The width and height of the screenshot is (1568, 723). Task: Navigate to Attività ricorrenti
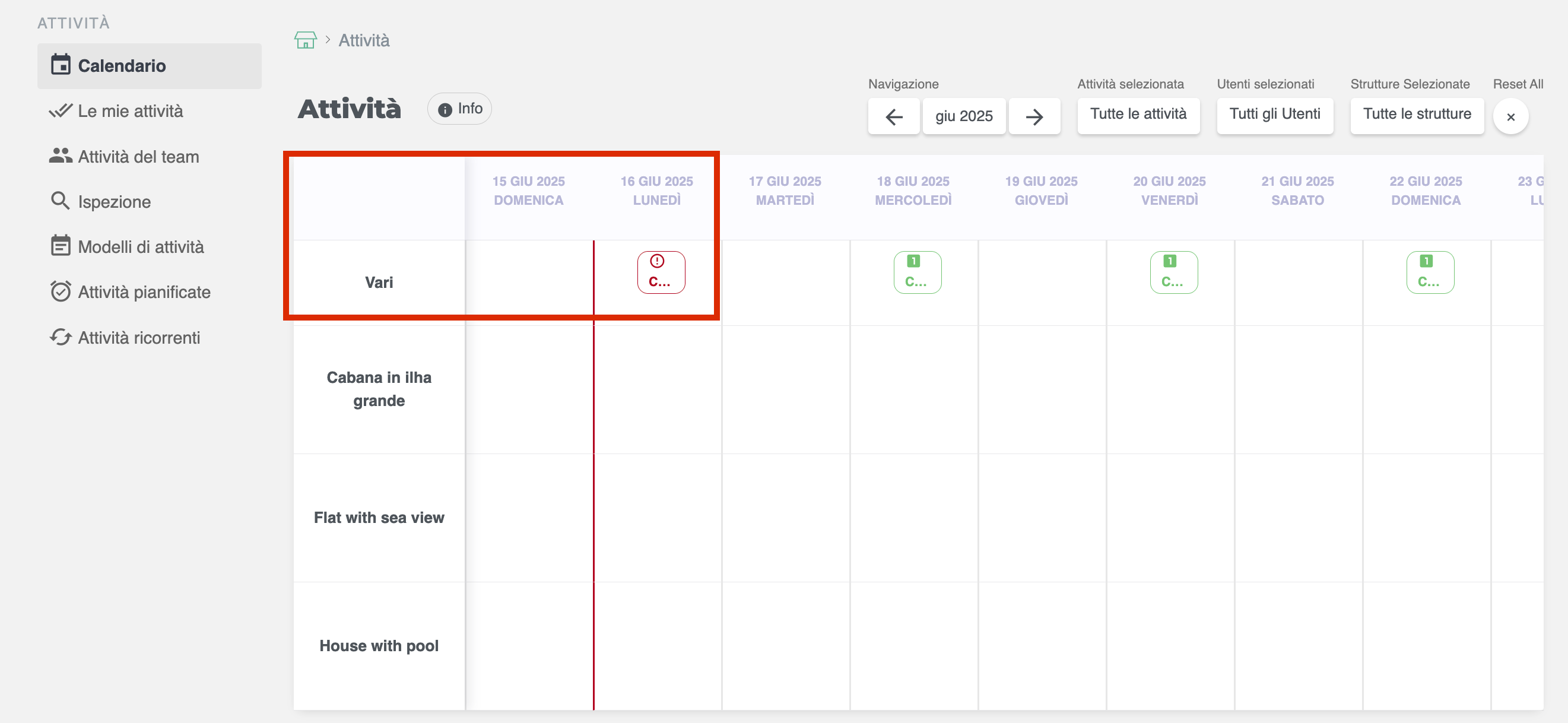(139, 338)
